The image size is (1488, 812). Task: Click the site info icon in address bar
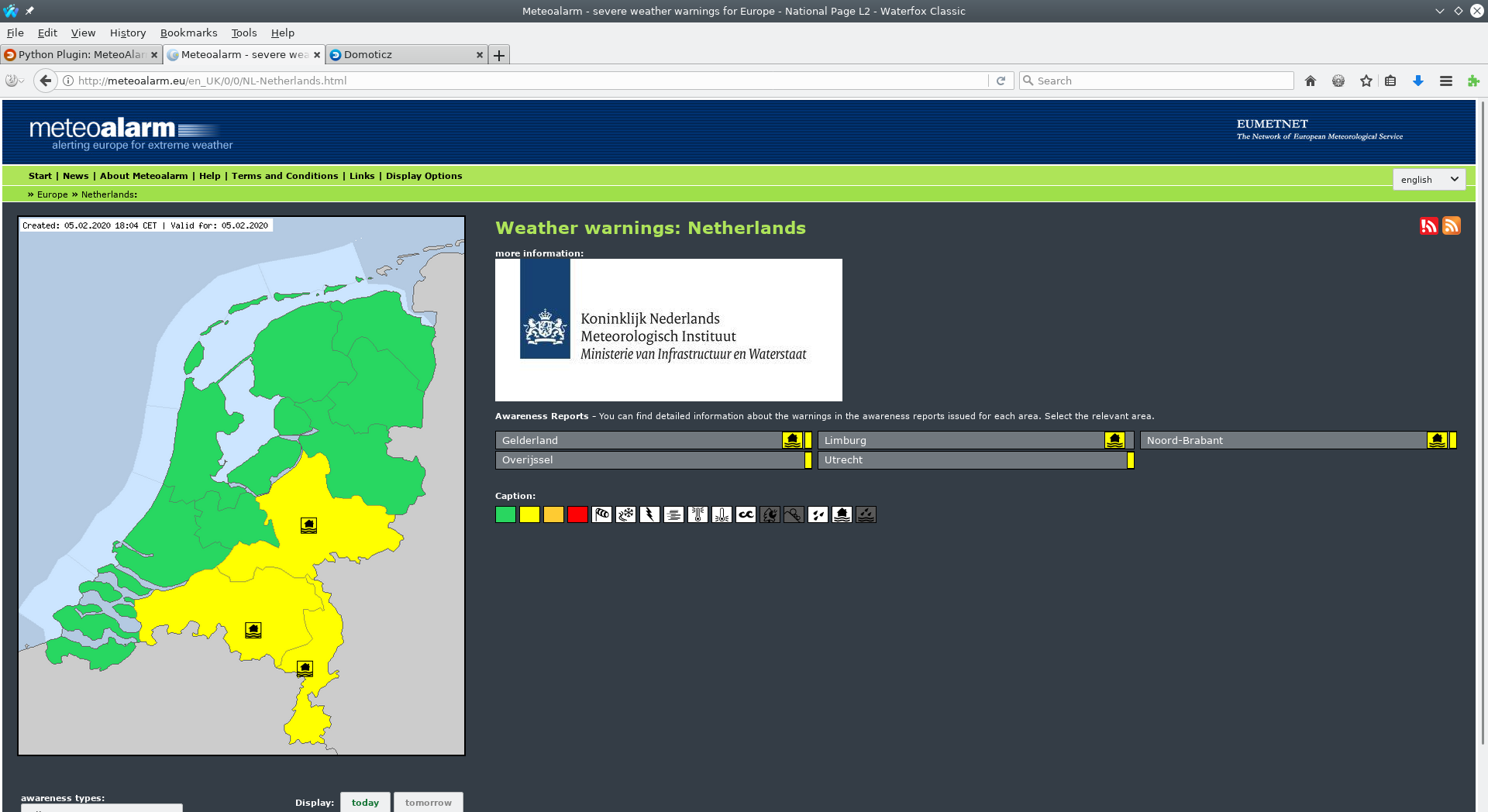[x=68, y=81]
